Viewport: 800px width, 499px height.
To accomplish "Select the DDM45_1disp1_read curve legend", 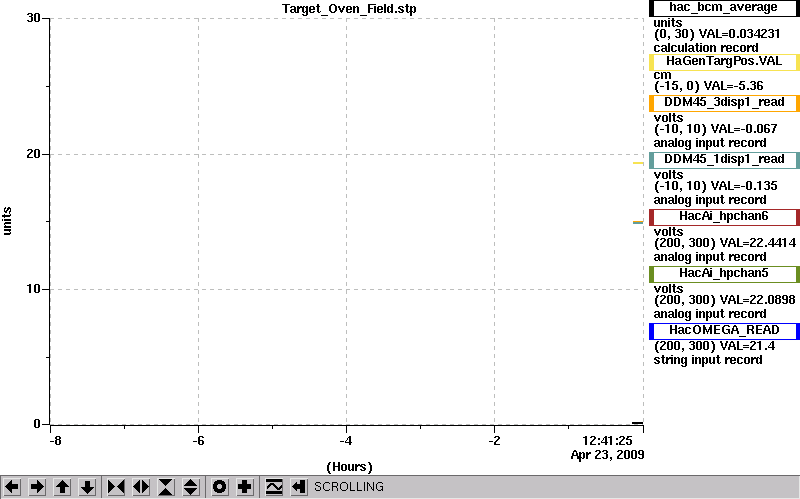I will click(723, 160).
